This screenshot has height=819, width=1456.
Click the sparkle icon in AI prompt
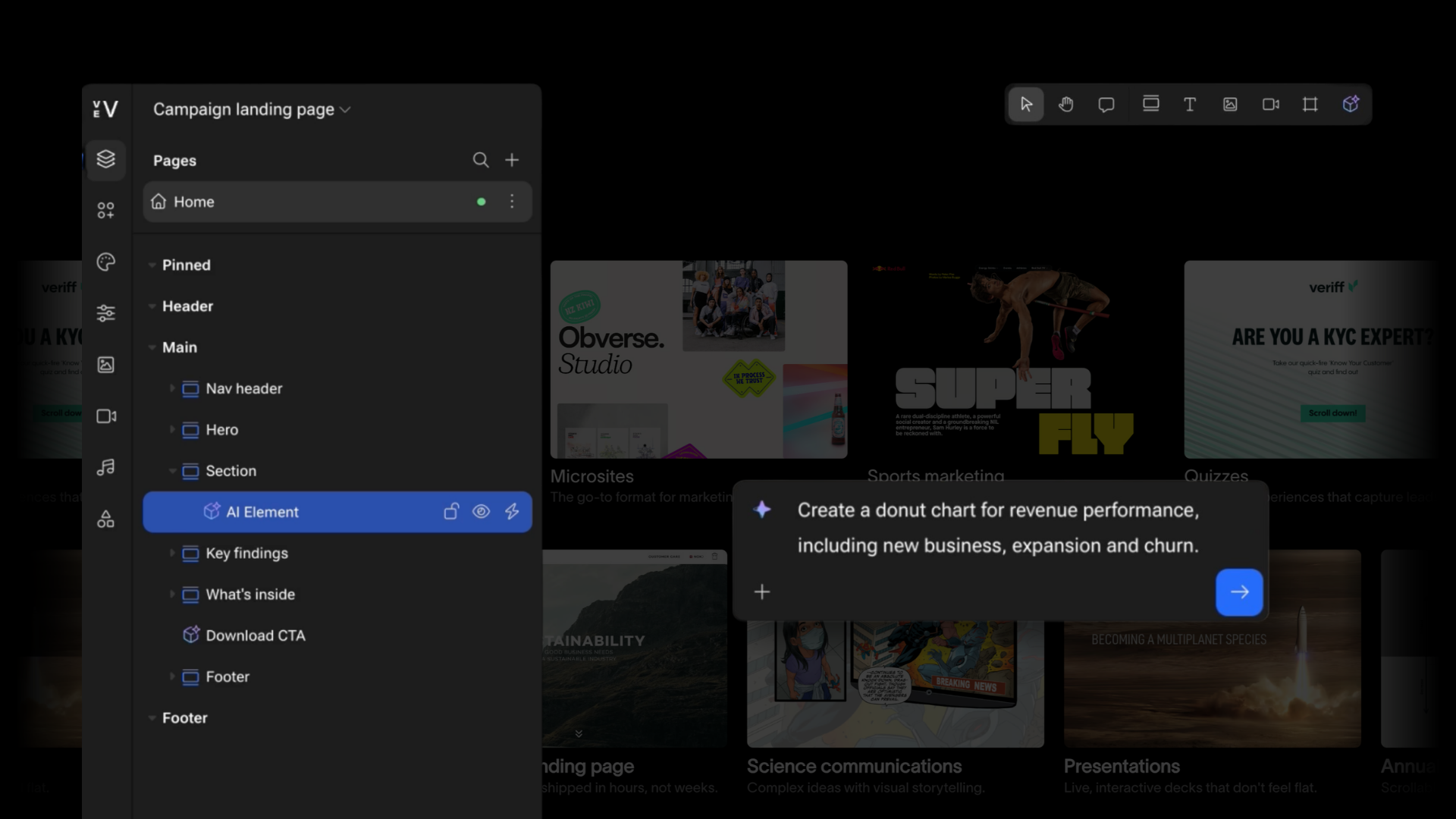(762, 510)
